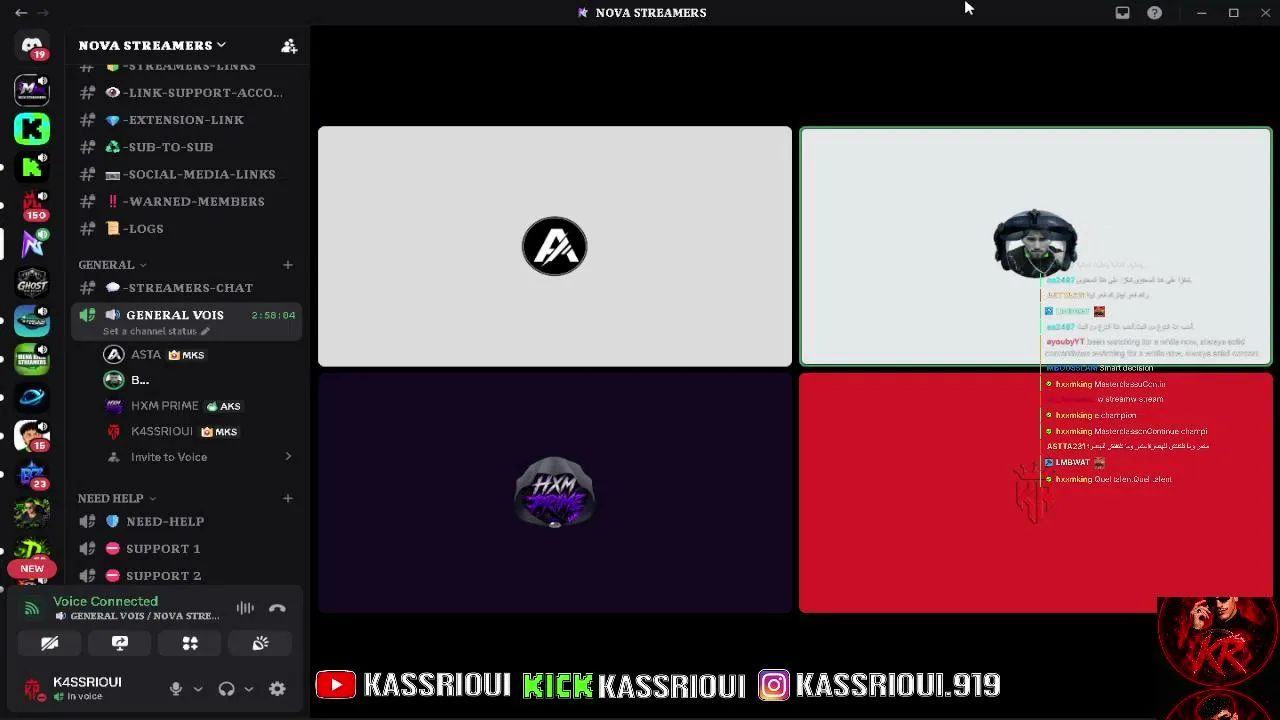The height and width of the screenshot is (720, 1280).
Task: Select the WARNED-MEMBERS channel
Action: click(x=186, y=201)
